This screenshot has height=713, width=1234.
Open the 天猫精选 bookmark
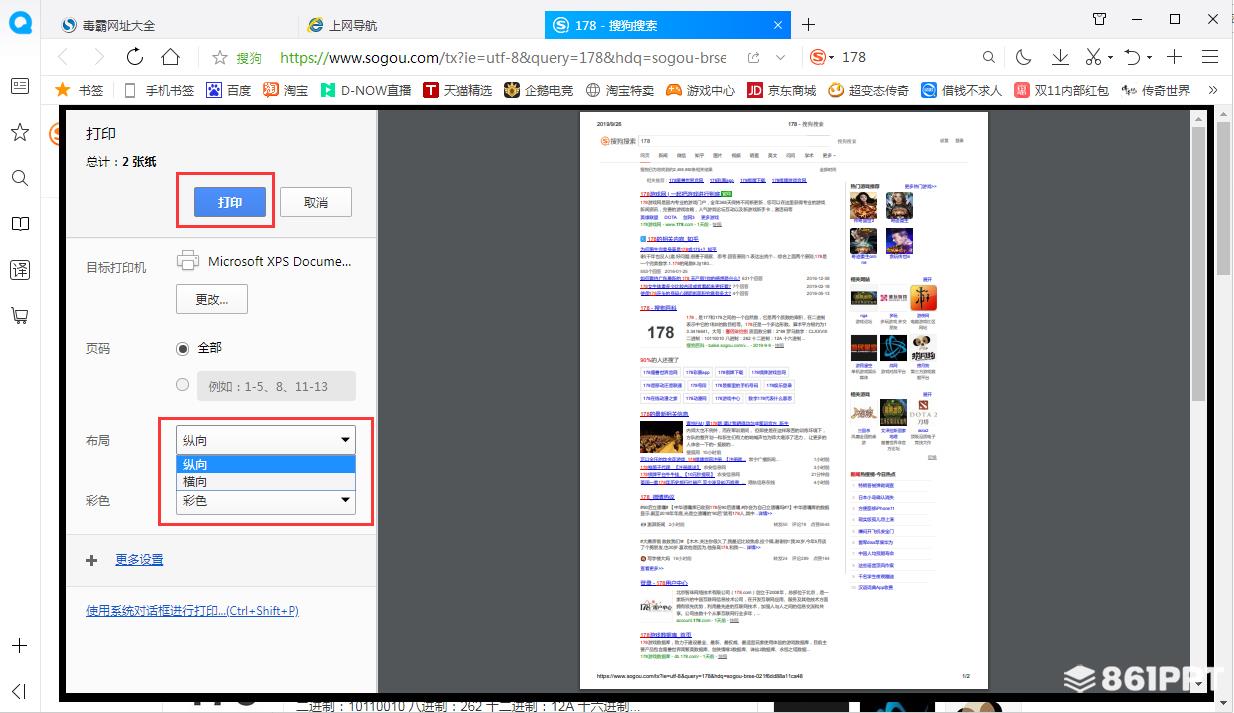tap(458, 90)
